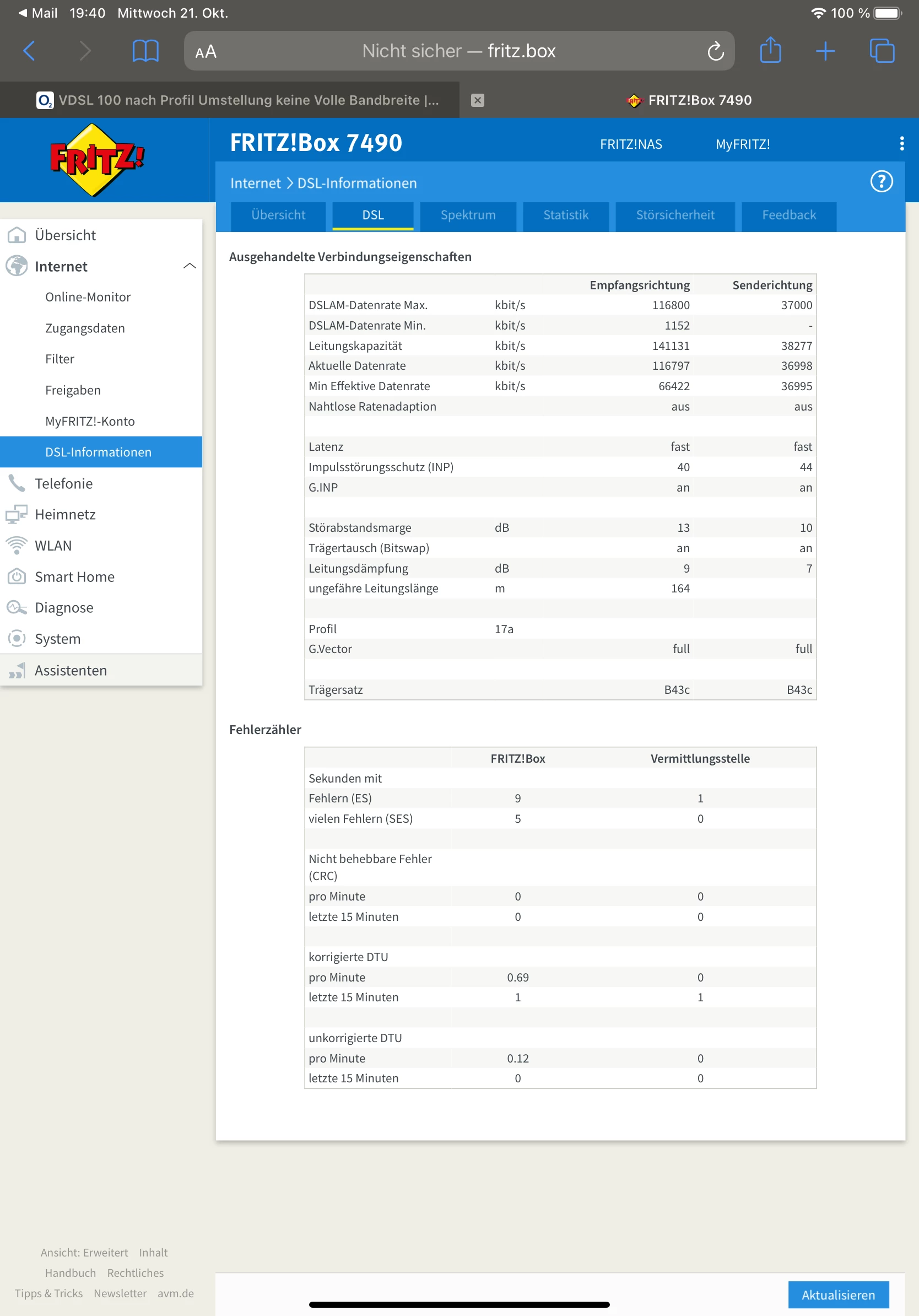Open the Rechtliches footer link
Image resolution: width=919 pixels, height=1316 pixels.
pos(135,1273)
